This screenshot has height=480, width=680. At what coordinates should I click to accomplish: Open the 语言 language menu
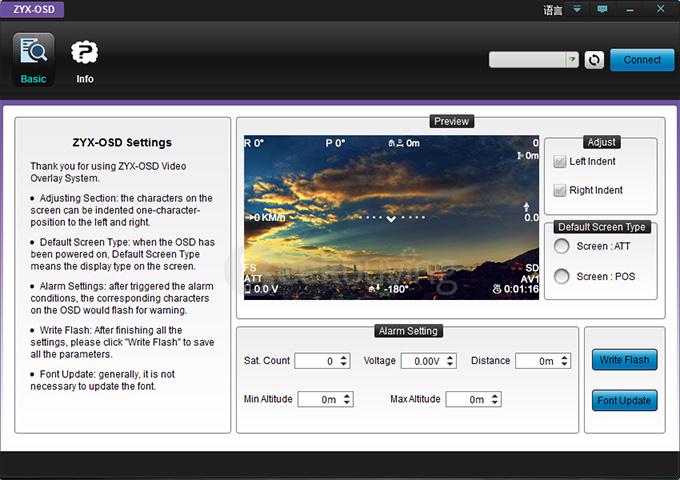(x=552, y=10)
